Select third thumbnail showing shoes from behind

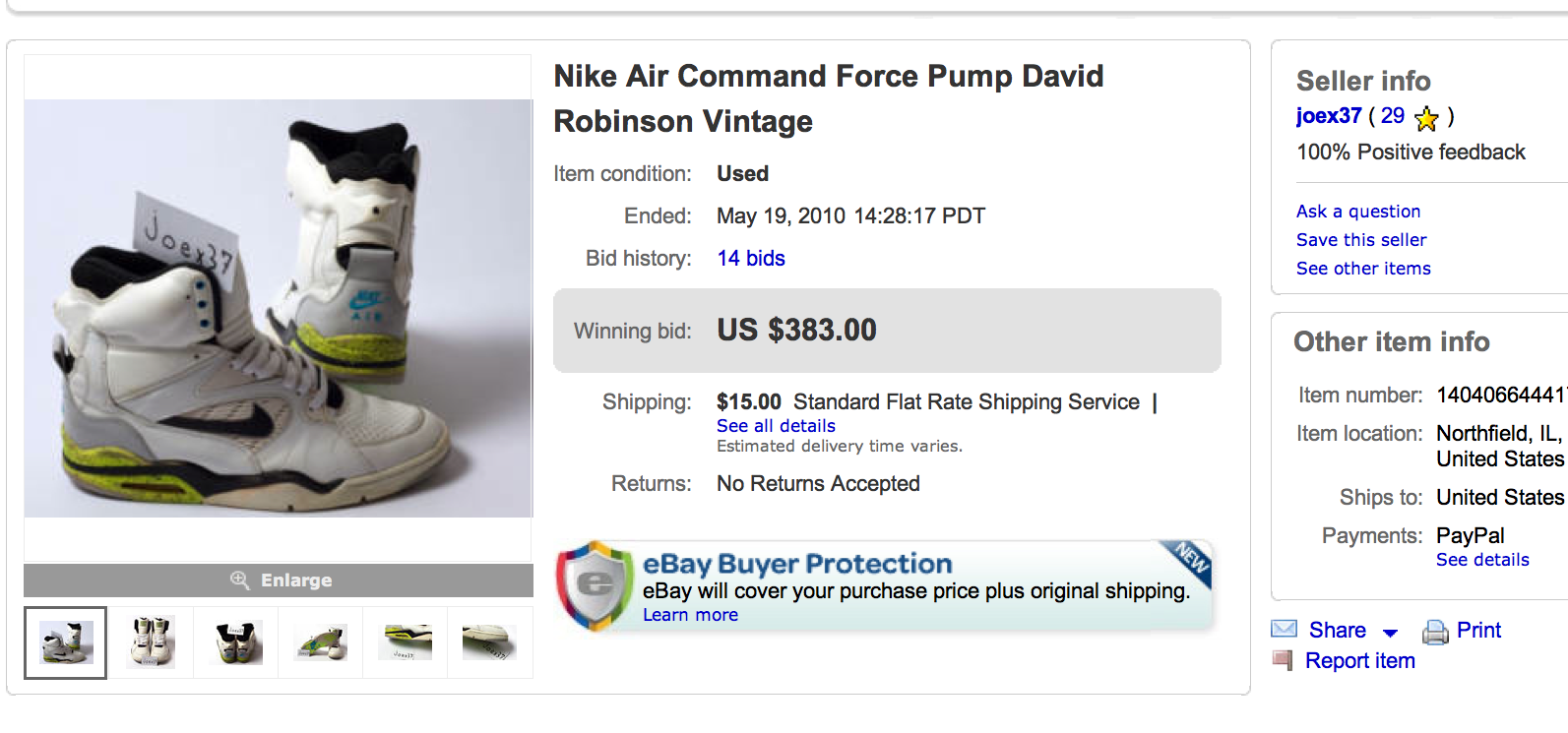pos(235,642)
